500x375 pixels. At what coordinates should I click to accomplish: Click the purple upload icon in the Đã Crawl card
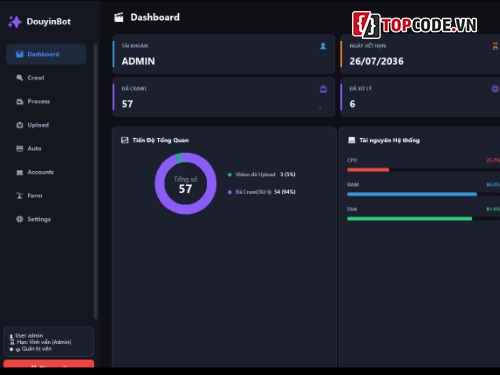(x=323, y=89)
